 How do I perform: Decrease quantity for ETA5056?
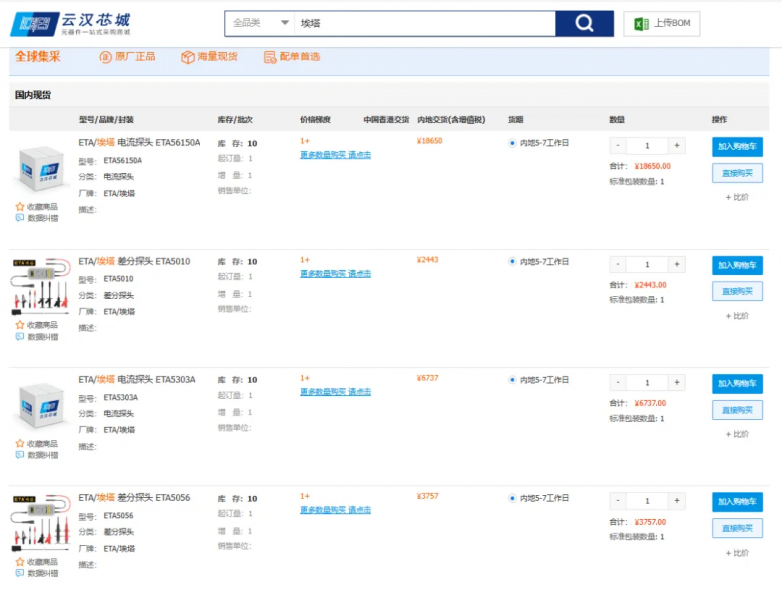tap(618, 501)
